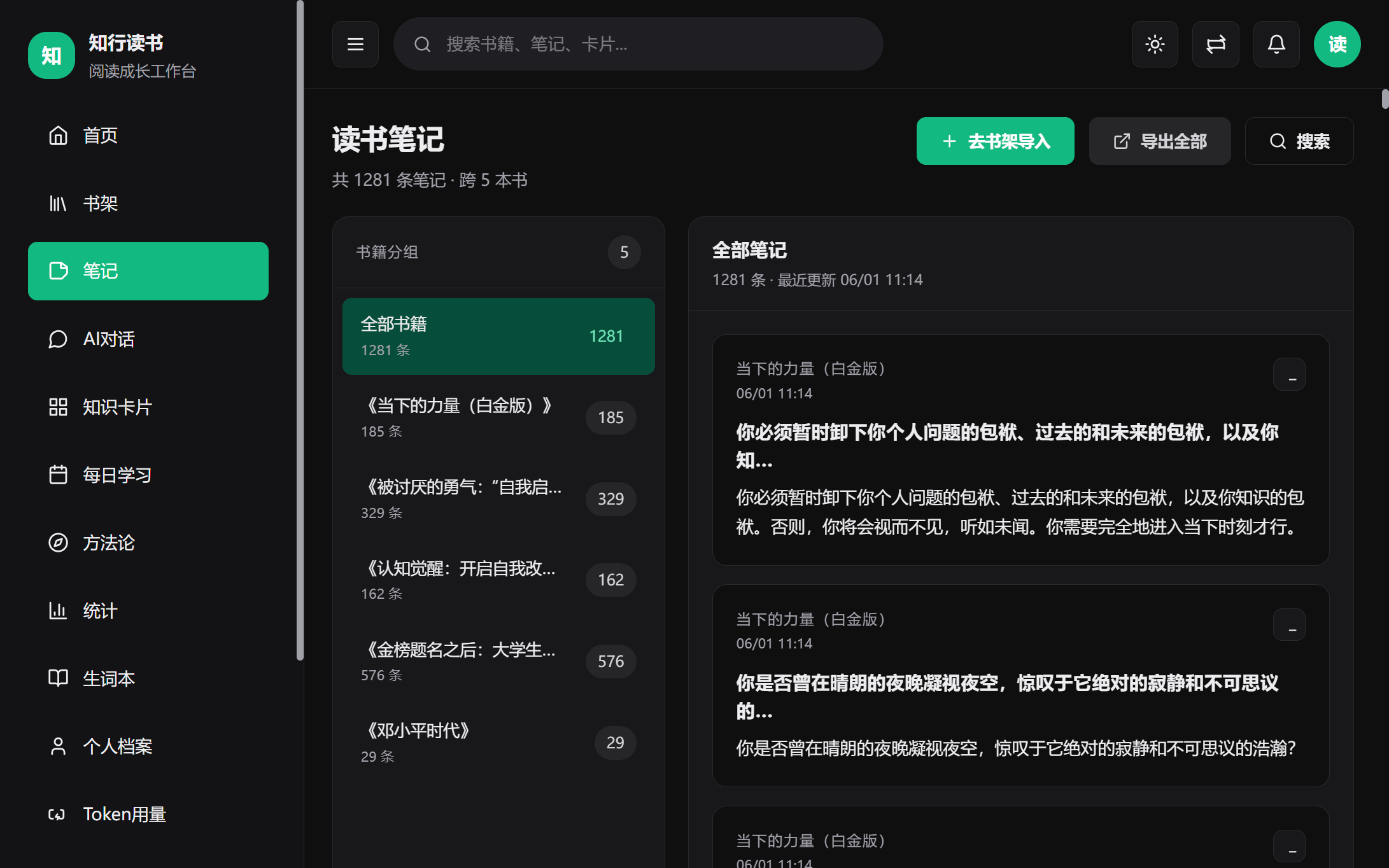The height and width of the screenshot is (868, 1389).
Task: Collapse the third partially visible note card
Action: coord(1289,846)
